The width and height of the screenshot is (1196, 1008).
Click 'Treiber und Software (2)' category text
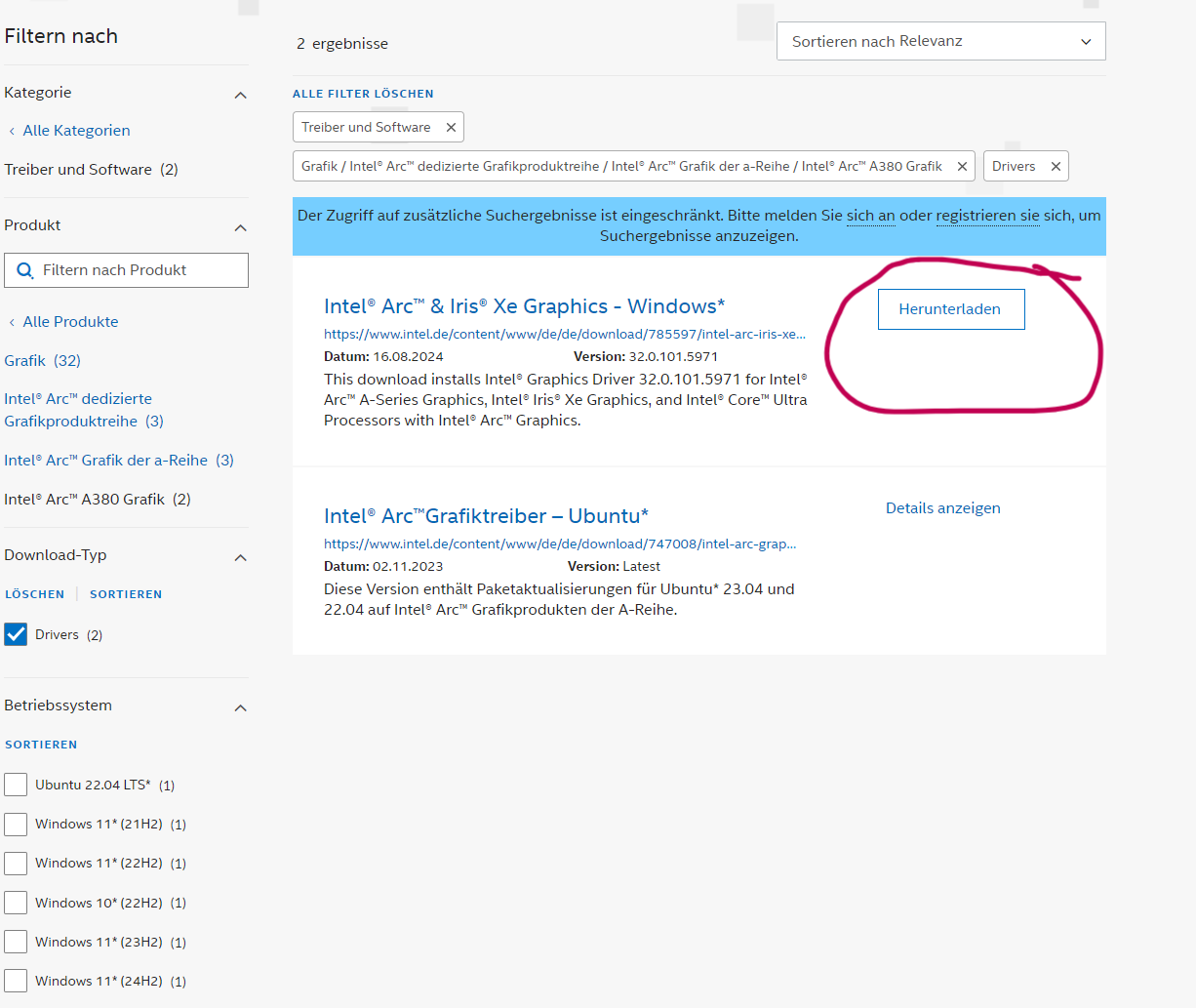(x=91, y=170)
